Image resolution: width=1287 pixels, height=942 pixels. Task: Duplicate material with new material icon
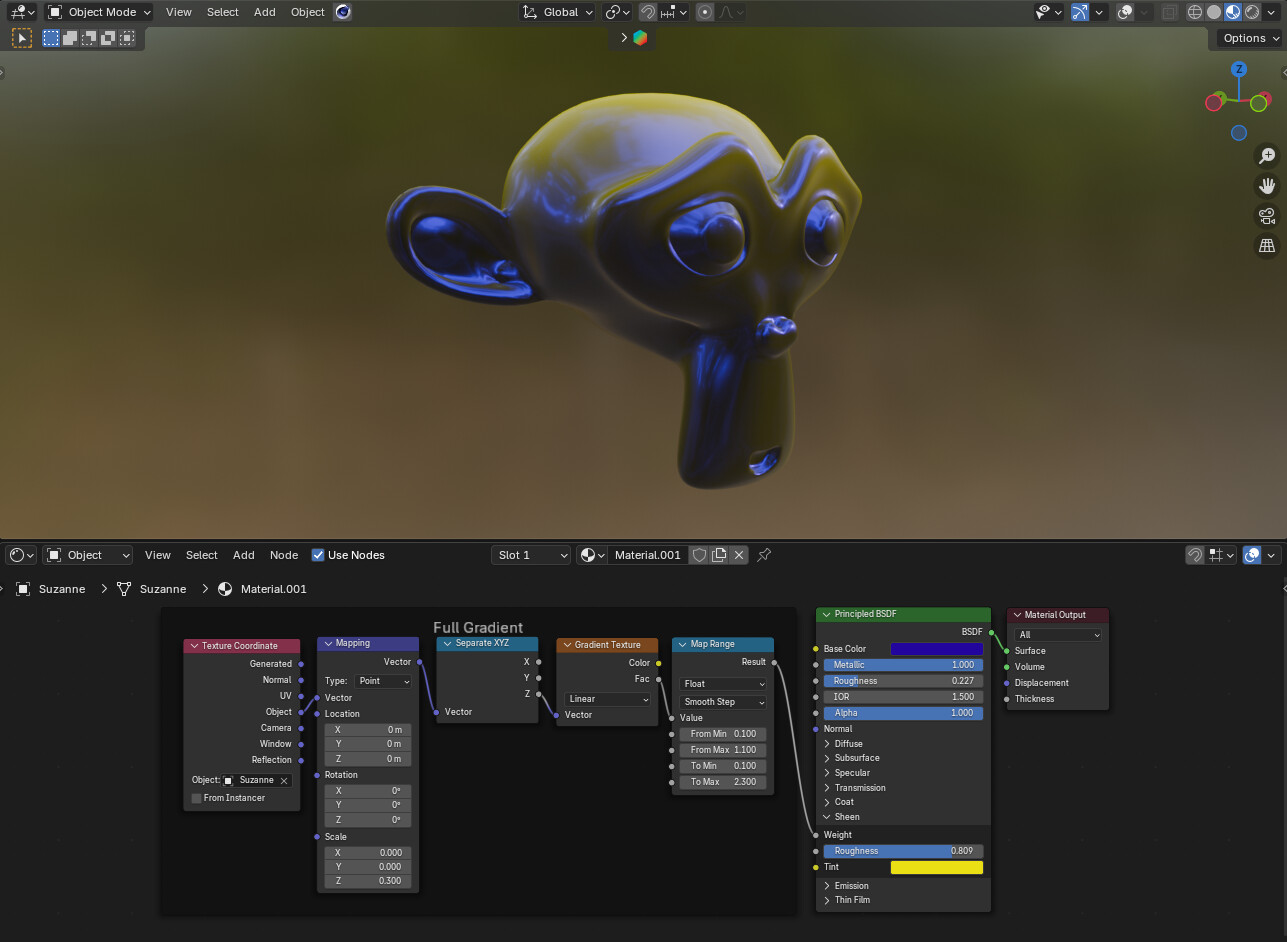[719, 555]
